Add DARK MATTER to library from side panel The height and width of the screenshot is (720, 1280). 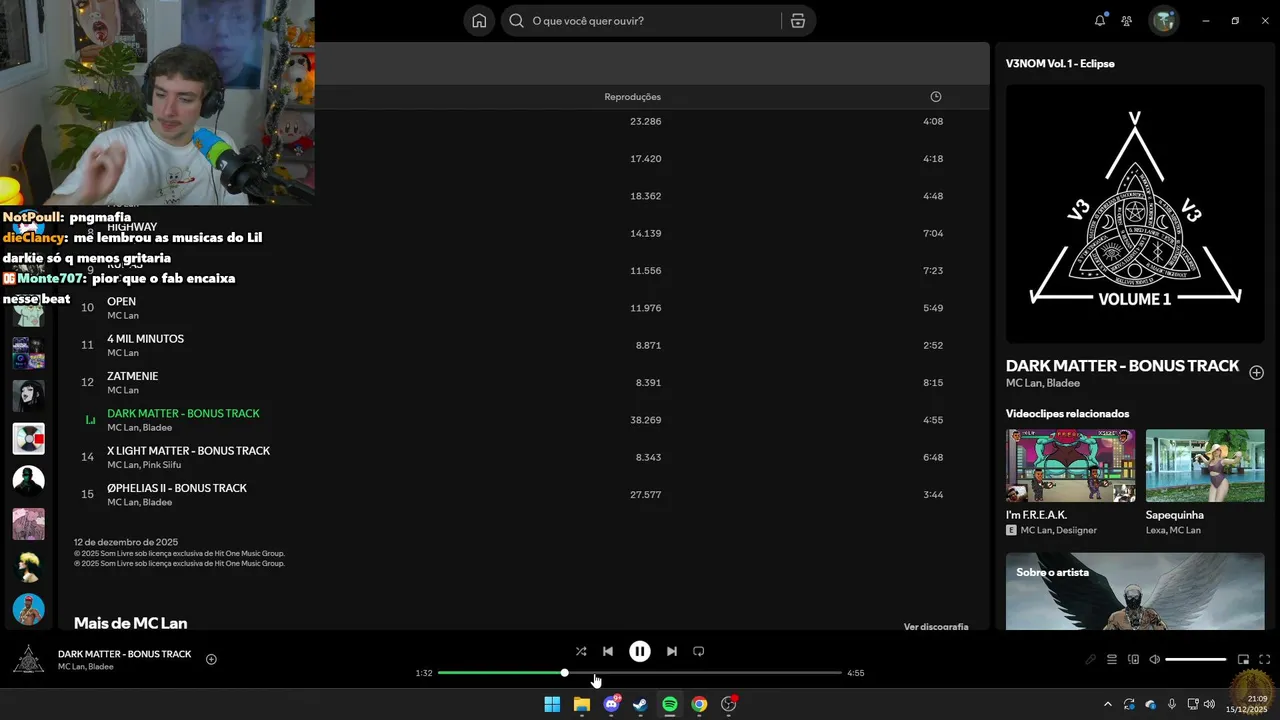click(x=1256, y=372)
